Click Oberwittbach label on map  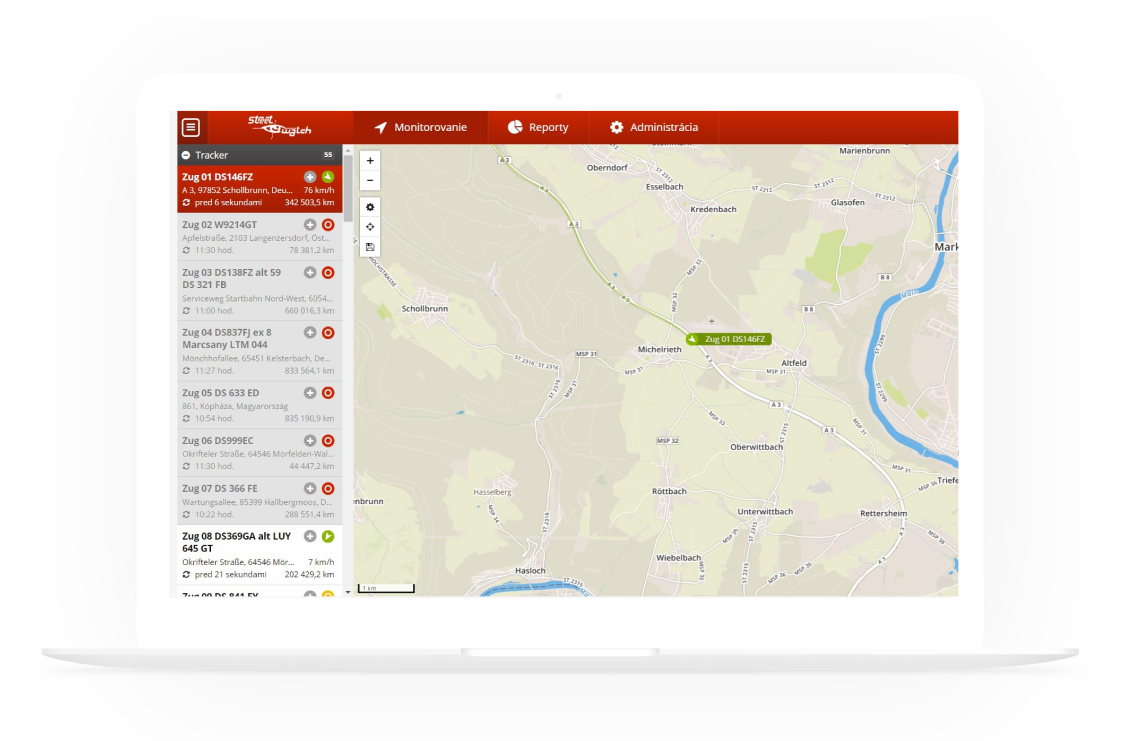(x=757, y=447)
